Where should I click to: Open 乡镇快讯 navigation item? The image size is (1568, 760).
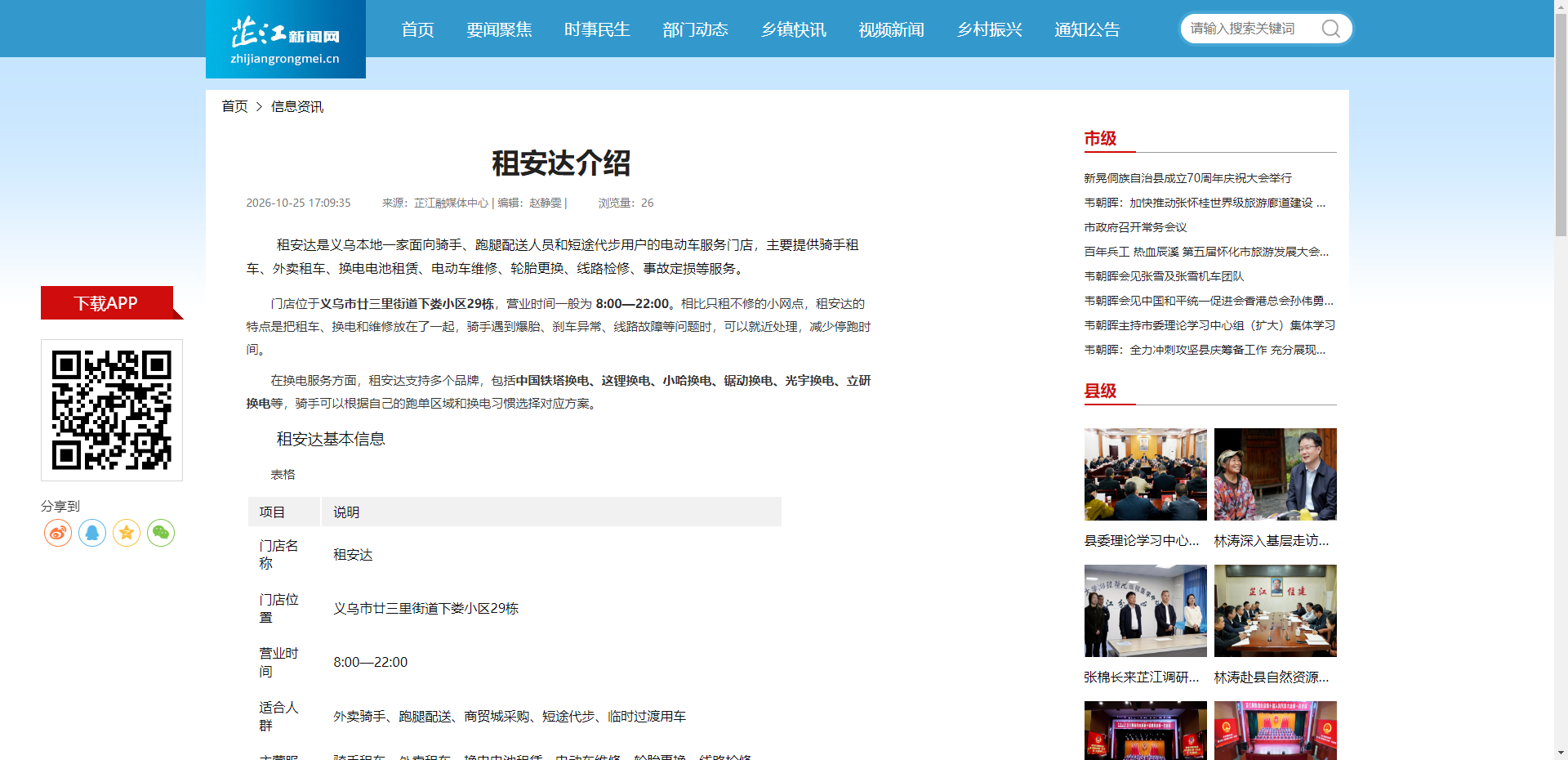click(793, 29)
